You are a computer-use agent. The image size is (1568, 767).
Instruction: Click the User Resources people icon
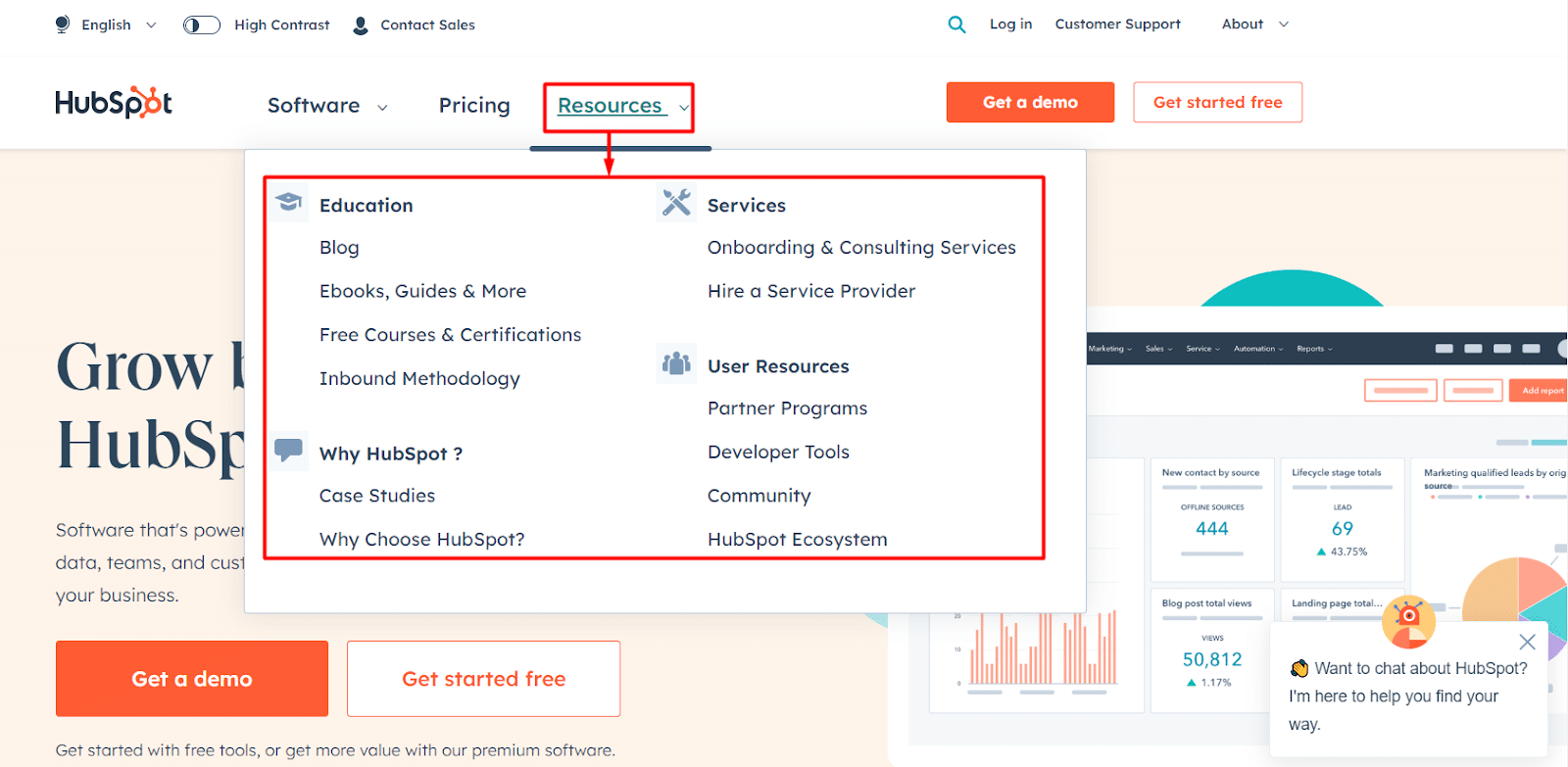coord(676,363)
